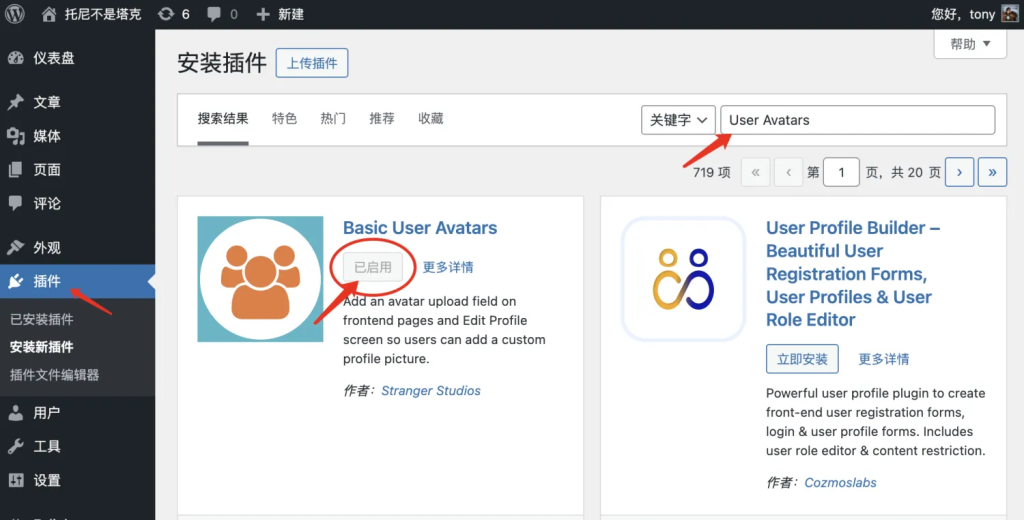Open the comments bubble icon in top bar
This screenshot has width=1024, height=520.
point(214,14)
